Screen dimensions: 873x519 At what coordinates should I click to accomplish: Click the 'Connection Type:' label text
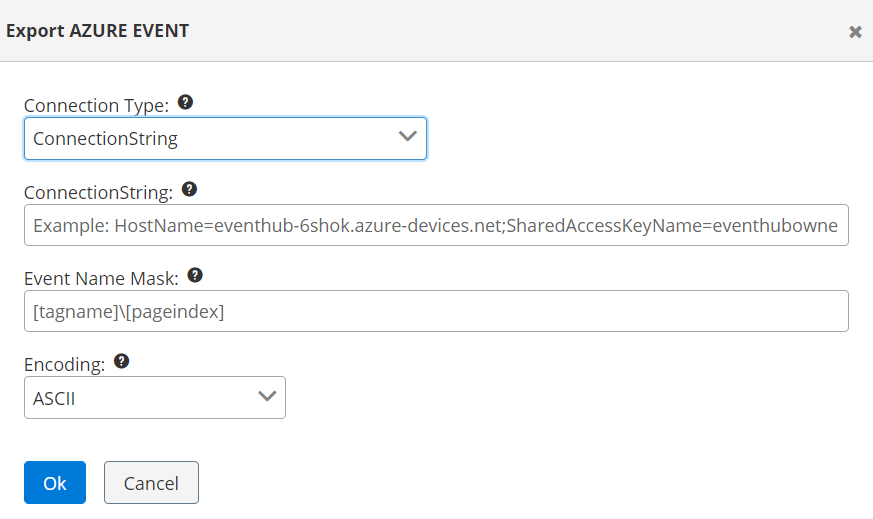[96, 105]
